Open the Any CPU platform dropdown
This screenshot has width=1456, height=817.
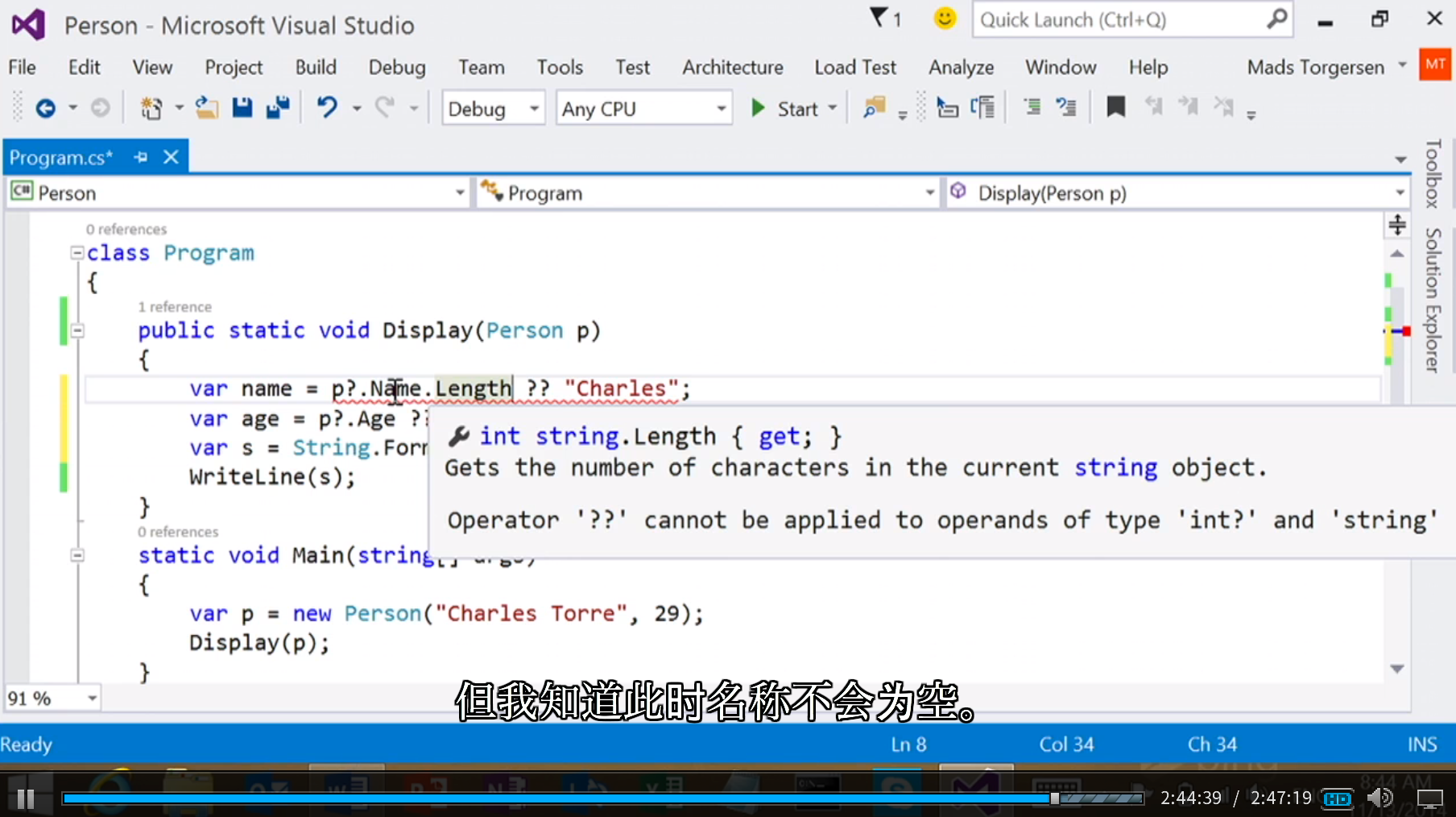[644, 108]
